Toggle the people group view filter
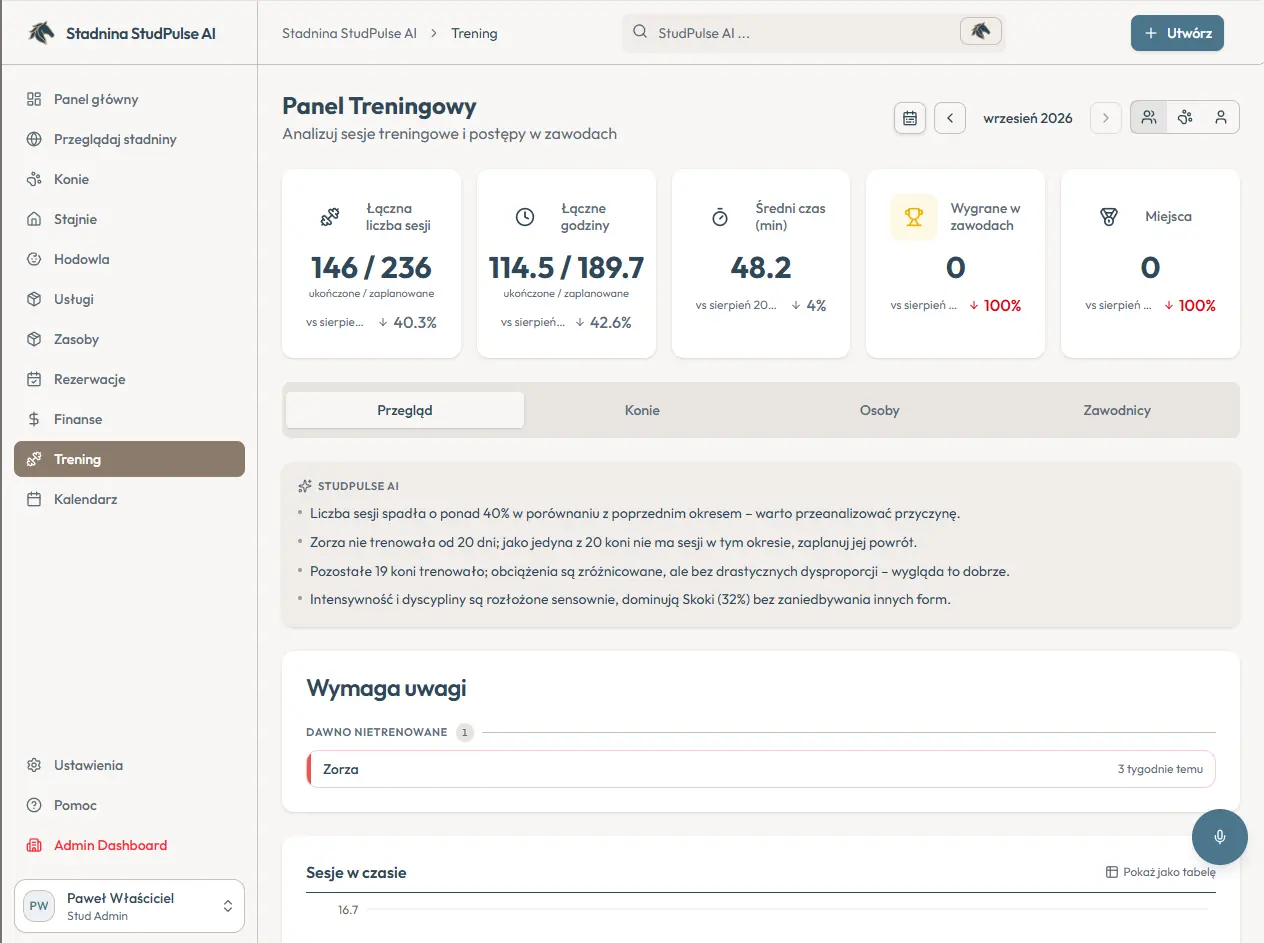 [x=1149, y=118]
